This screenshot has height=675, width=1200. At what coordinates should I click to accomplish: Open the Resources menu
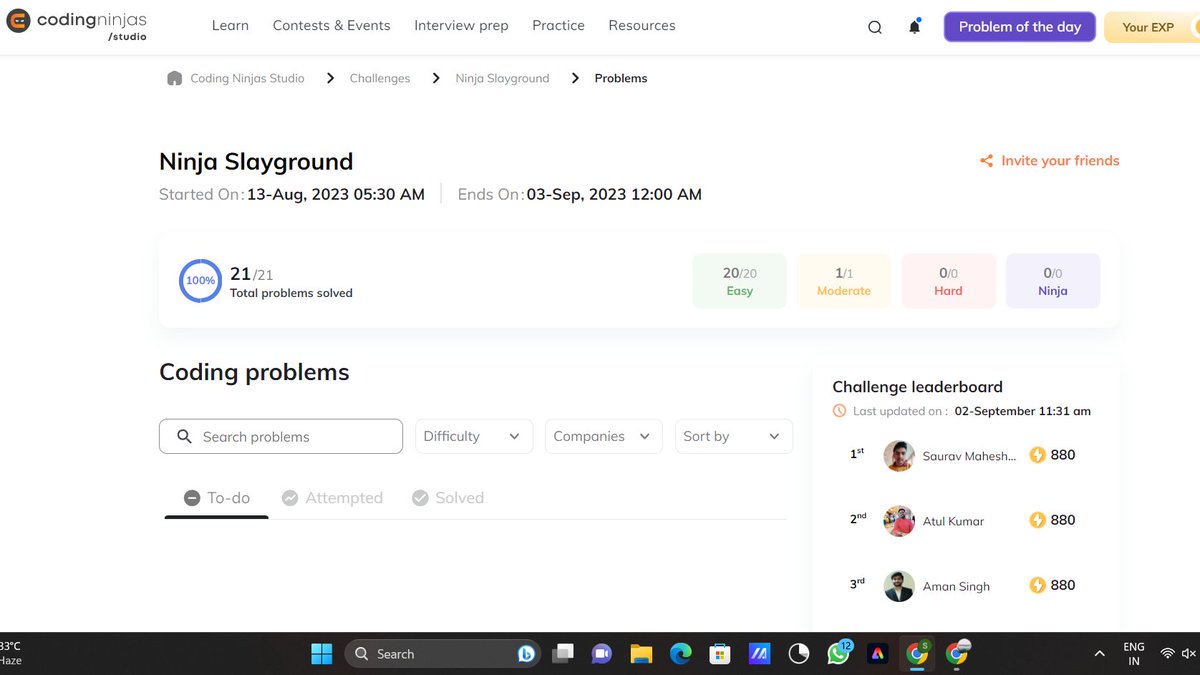click(642, 26)
